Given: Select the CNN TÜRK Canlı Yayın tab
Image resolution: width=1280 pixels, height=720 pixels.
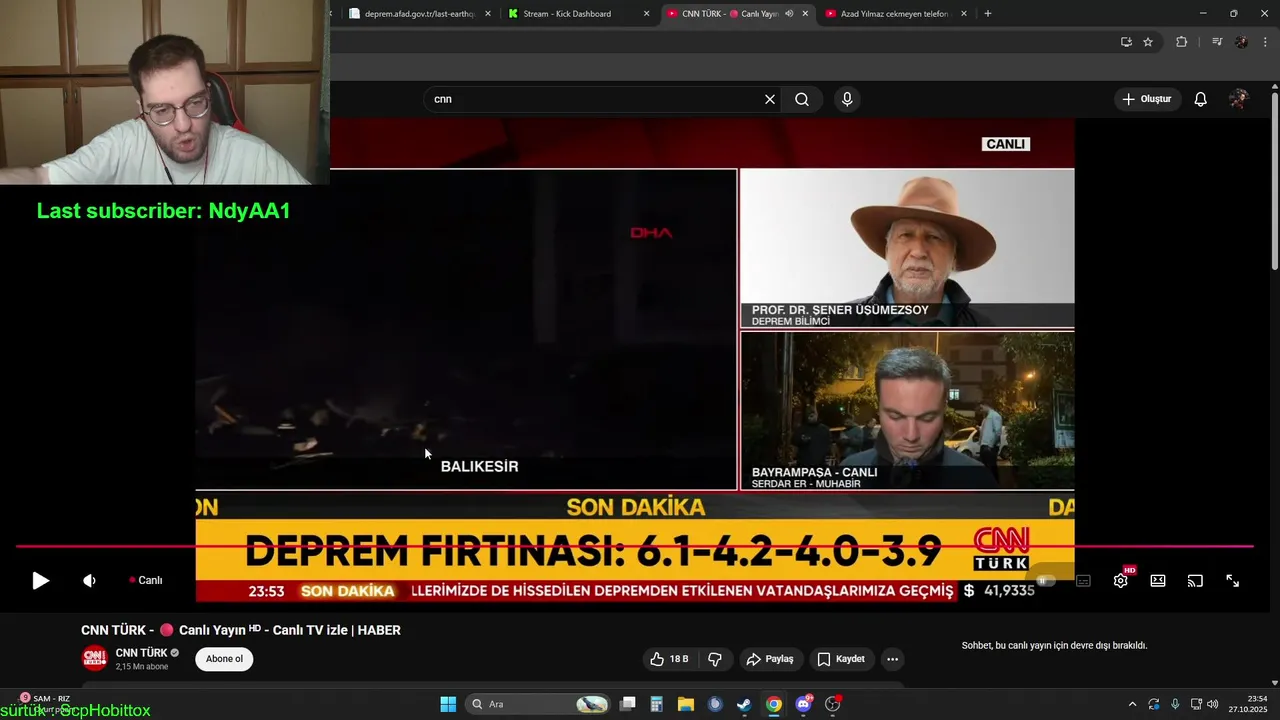Looking at the screenshot, I should [725, 14].
